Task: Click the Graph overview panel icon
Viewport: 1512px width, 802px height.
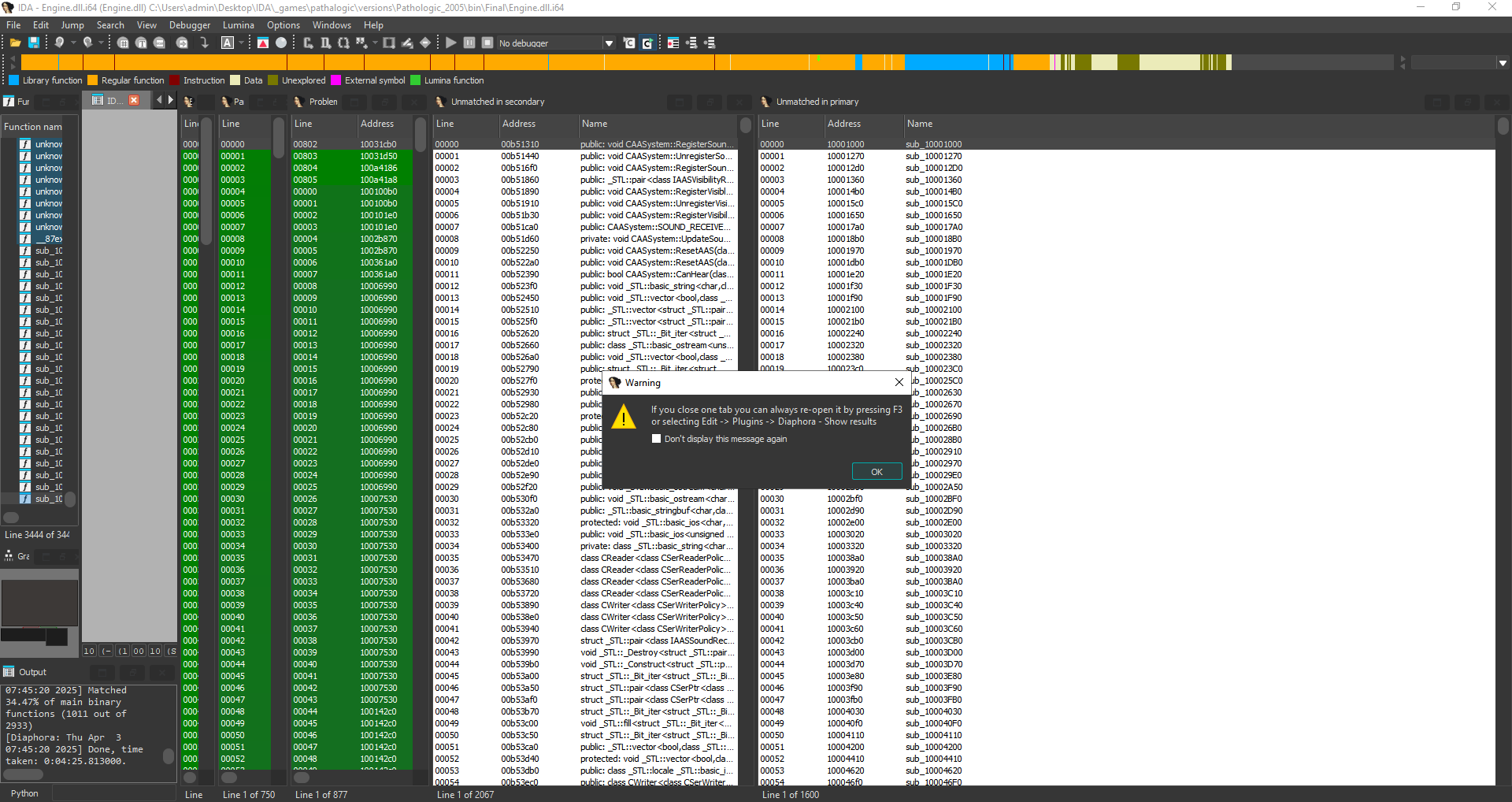Action: pos(9,555)
